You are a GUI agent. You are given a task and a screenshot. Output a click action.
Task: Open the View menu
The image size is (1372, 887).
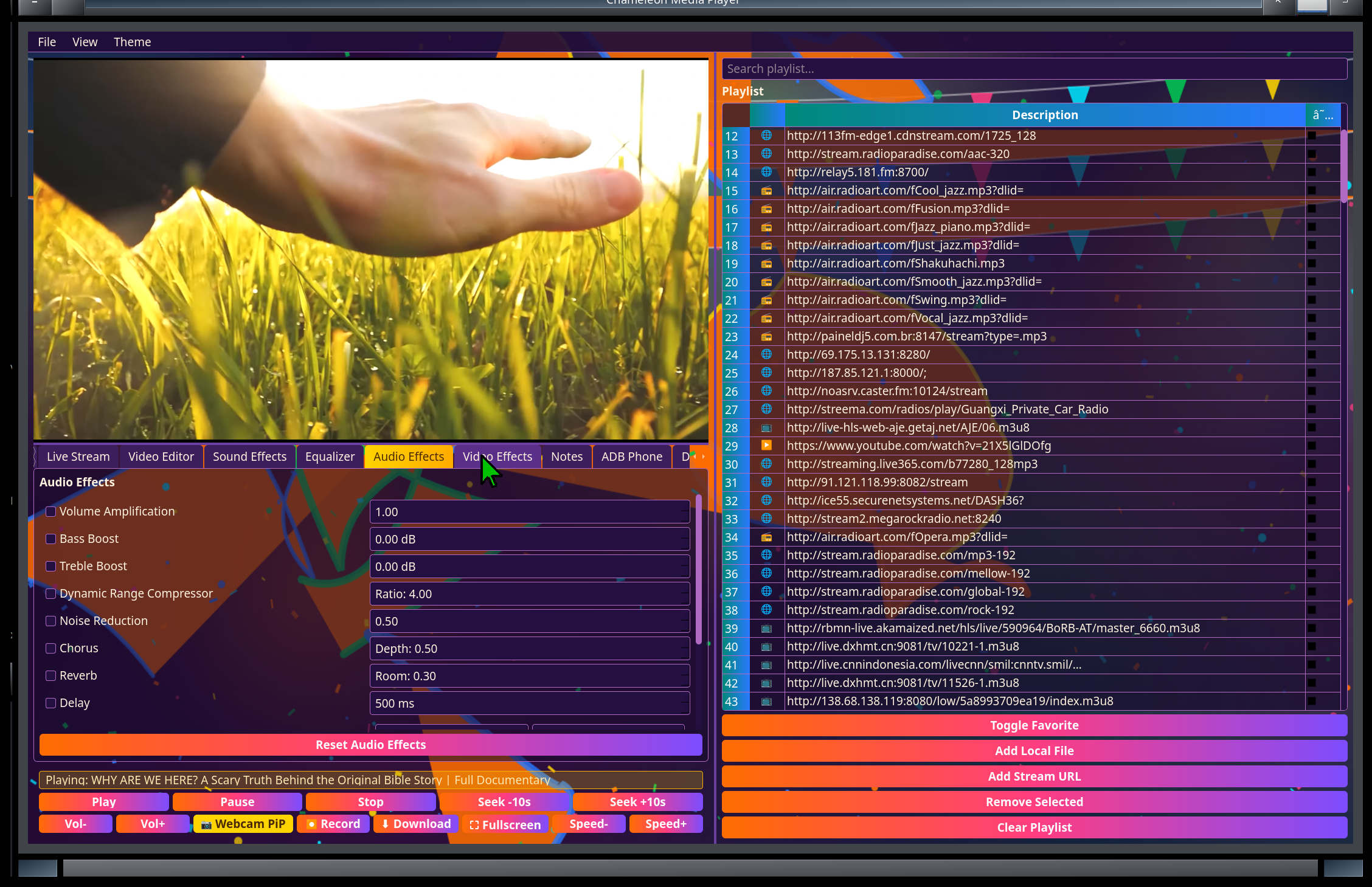tap(85, 42)
